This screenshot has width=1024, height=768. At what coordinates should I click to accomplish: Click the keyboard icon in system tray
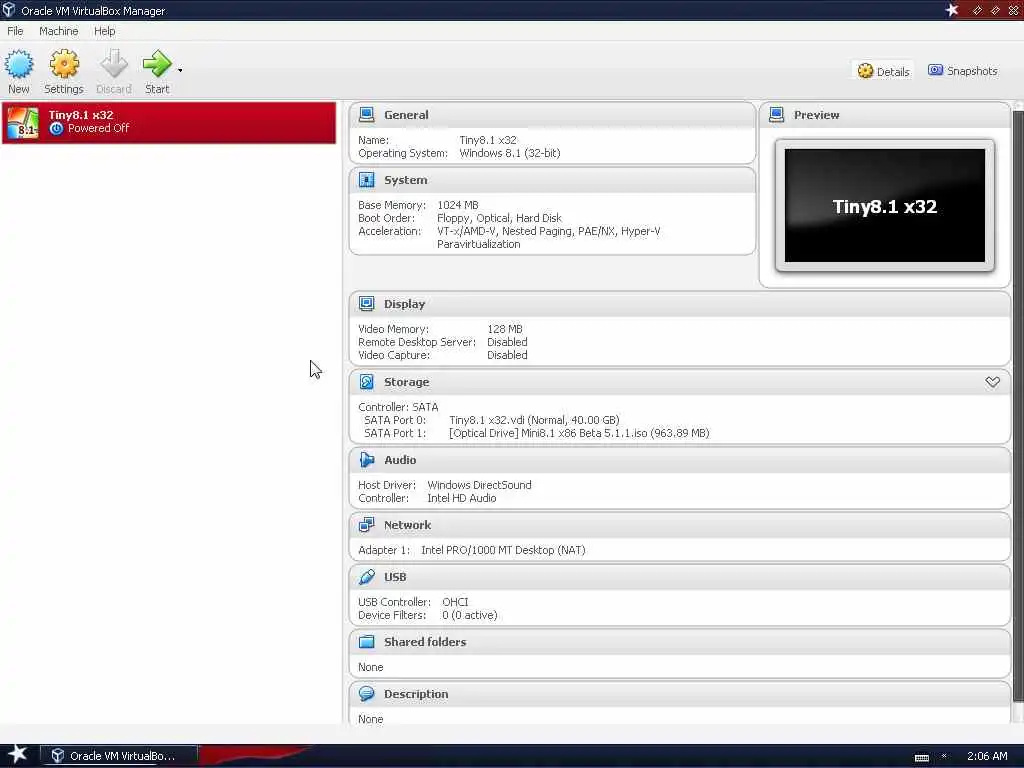(921, 758)
